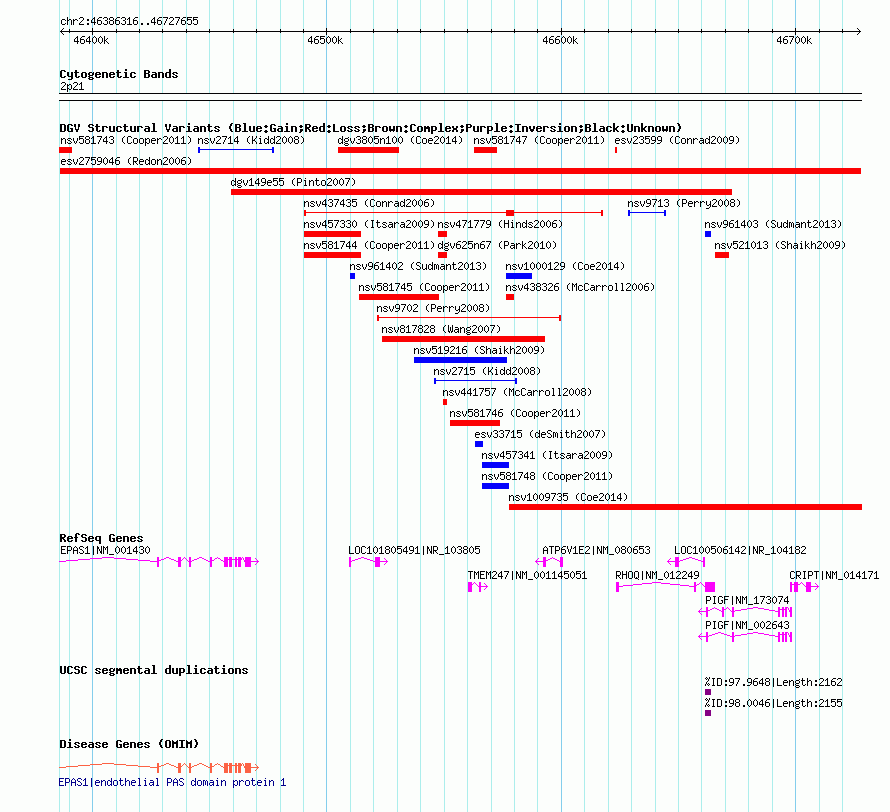Select esv33715 (deSmith2007) variant label

540,434
